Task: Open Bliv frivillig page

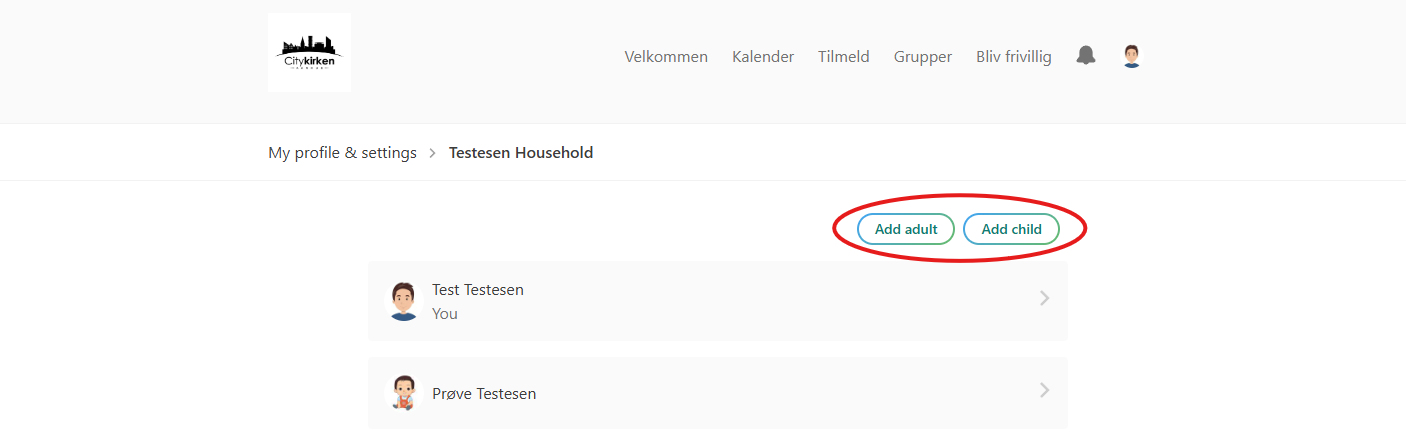Action: (x=1014, y=57)
